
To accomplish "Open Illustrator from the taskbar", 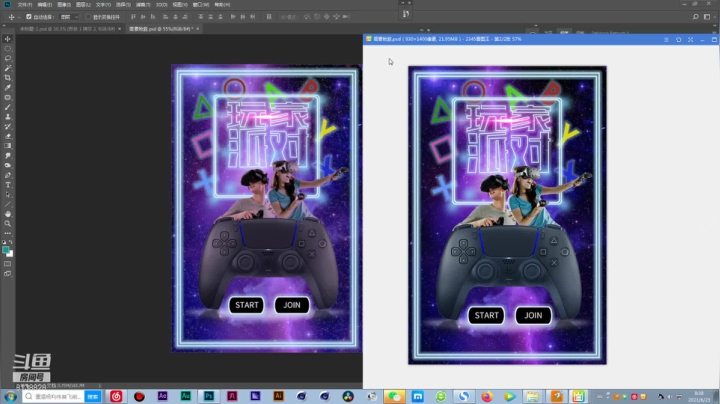I will 278,396.
